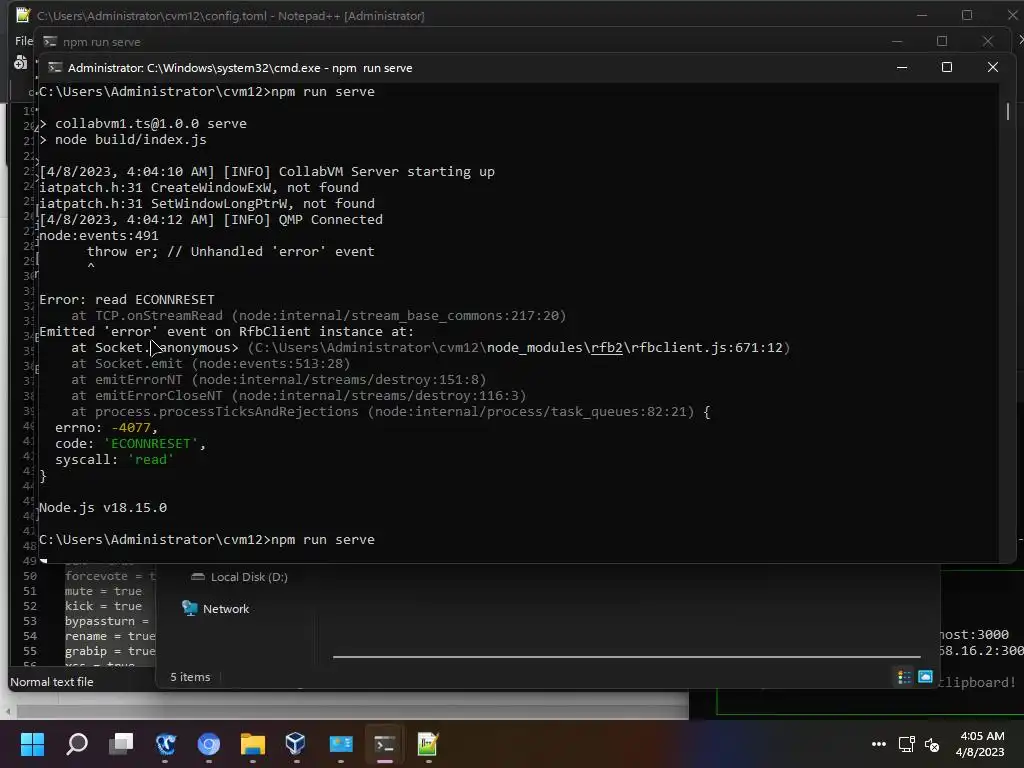This screenshot has width=1024, height=768.
Task: Minimize the Administrator cmd.exe window
Action: [x=902, y=67]
